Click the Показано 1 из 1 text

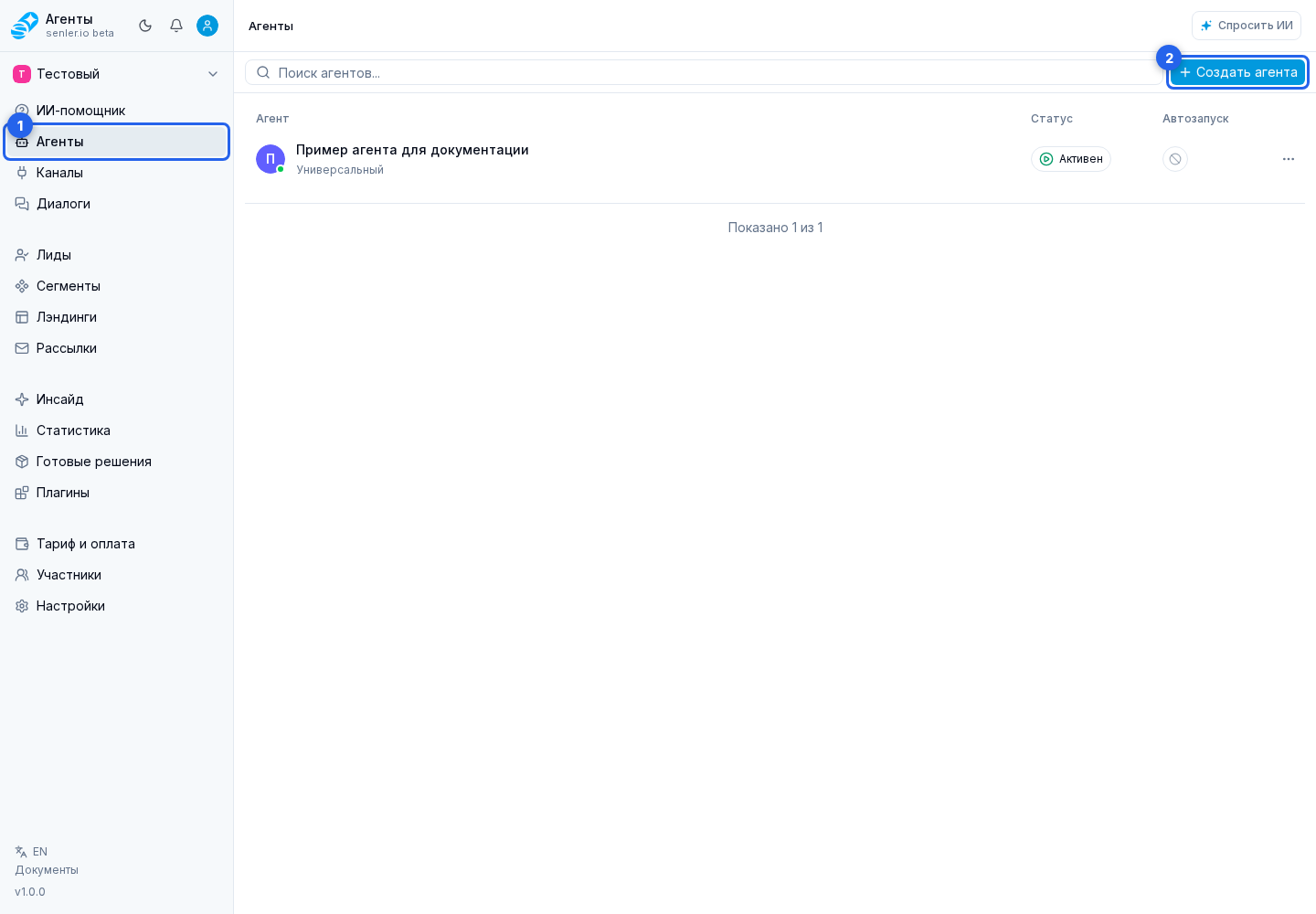click(775, 228)
